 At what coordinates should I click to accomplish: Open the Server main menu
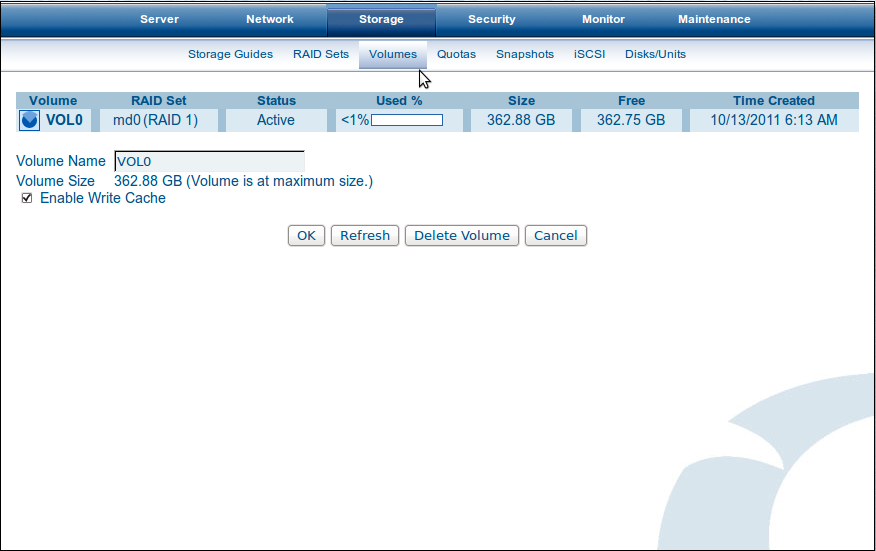pyautogui.click(x=159, y=19)
